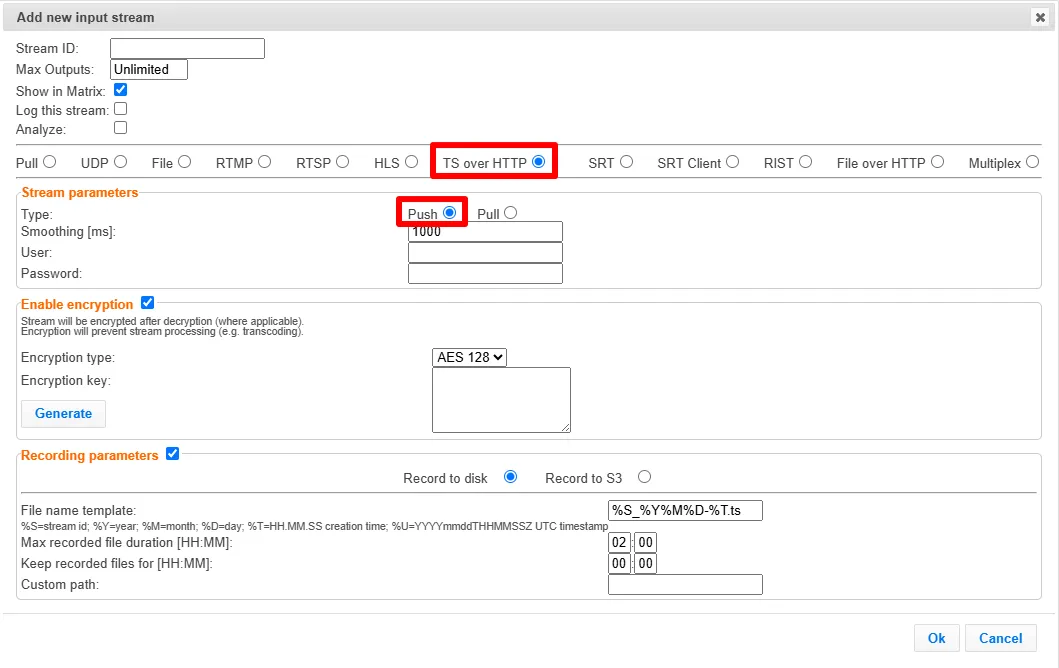
Task: Select the Record to disk option
Action: pos(511,477)
